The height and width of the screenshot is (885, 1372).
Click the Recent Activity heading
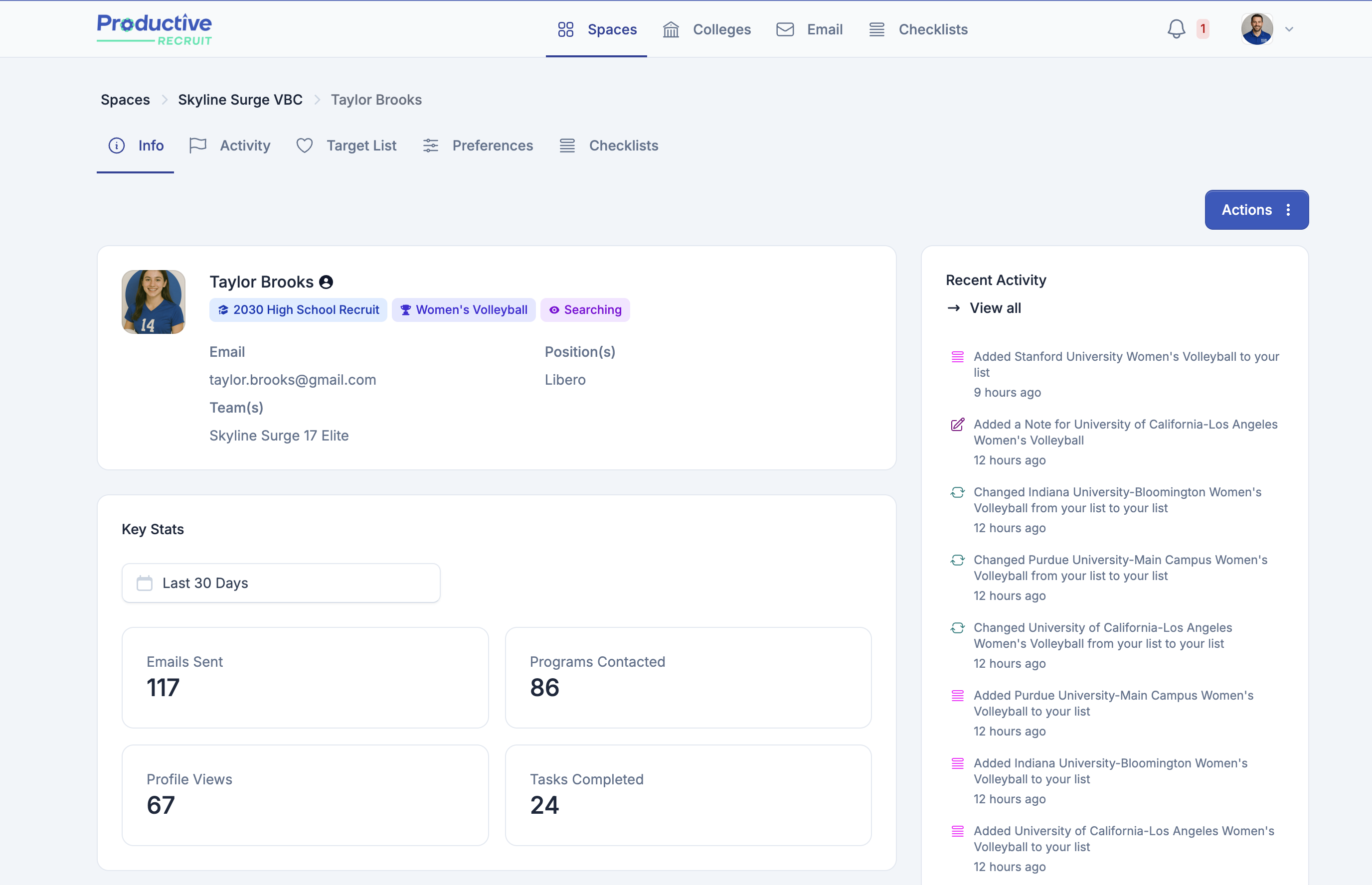[996, 280]
